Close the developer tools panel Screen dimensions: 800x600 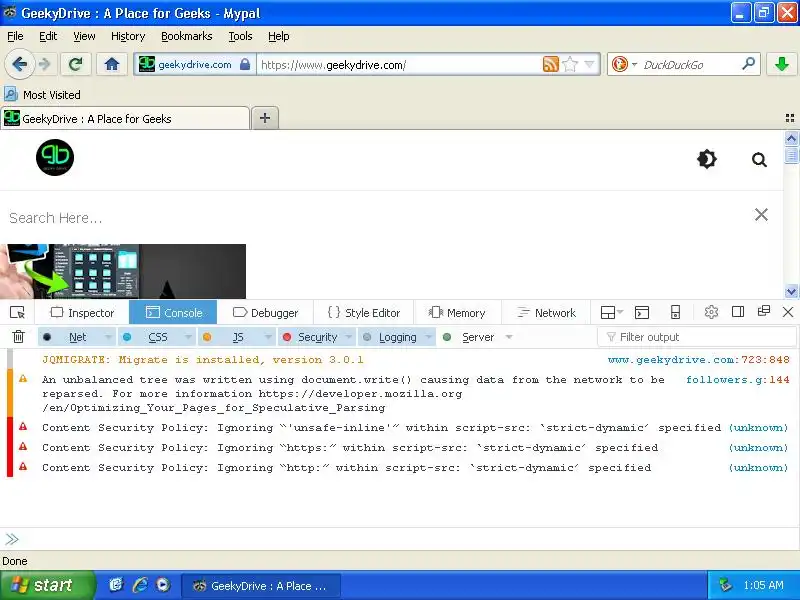coord(788,312)
